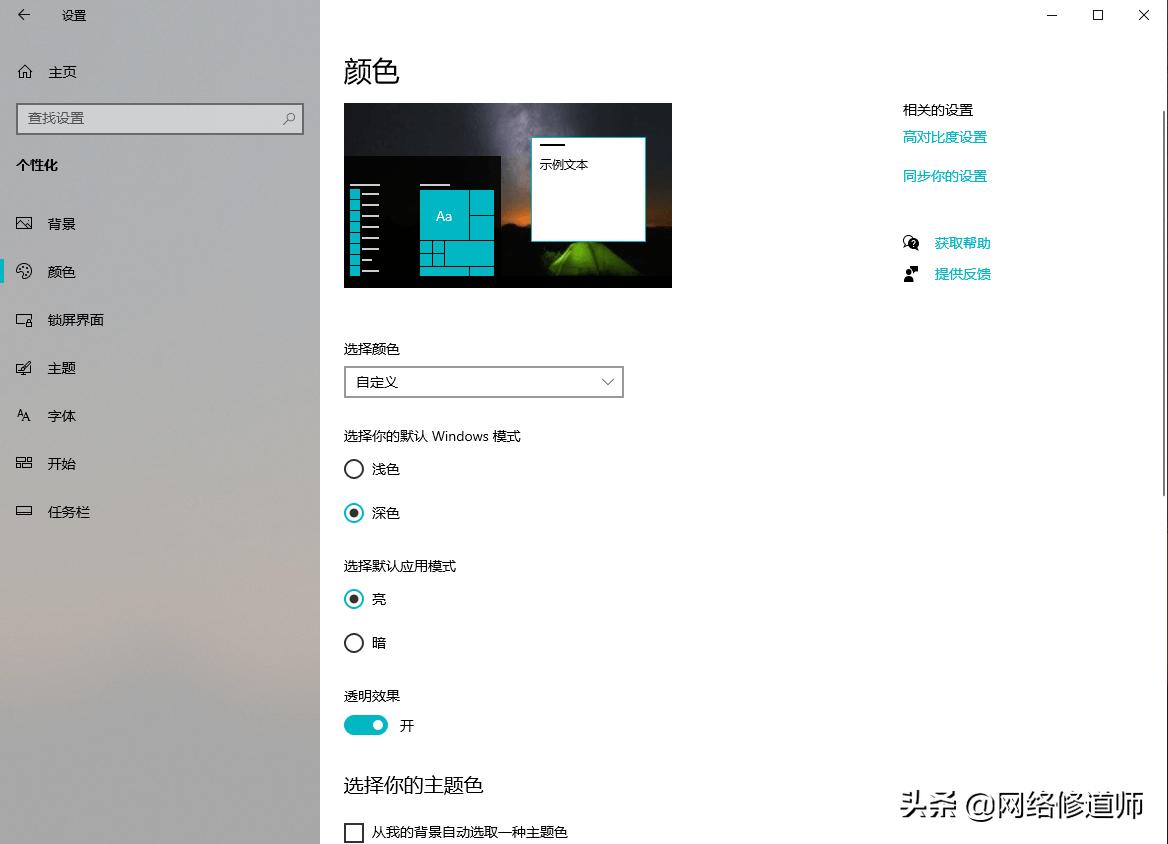Select the 浅色 (Light) Windows mode

(354, 469)
